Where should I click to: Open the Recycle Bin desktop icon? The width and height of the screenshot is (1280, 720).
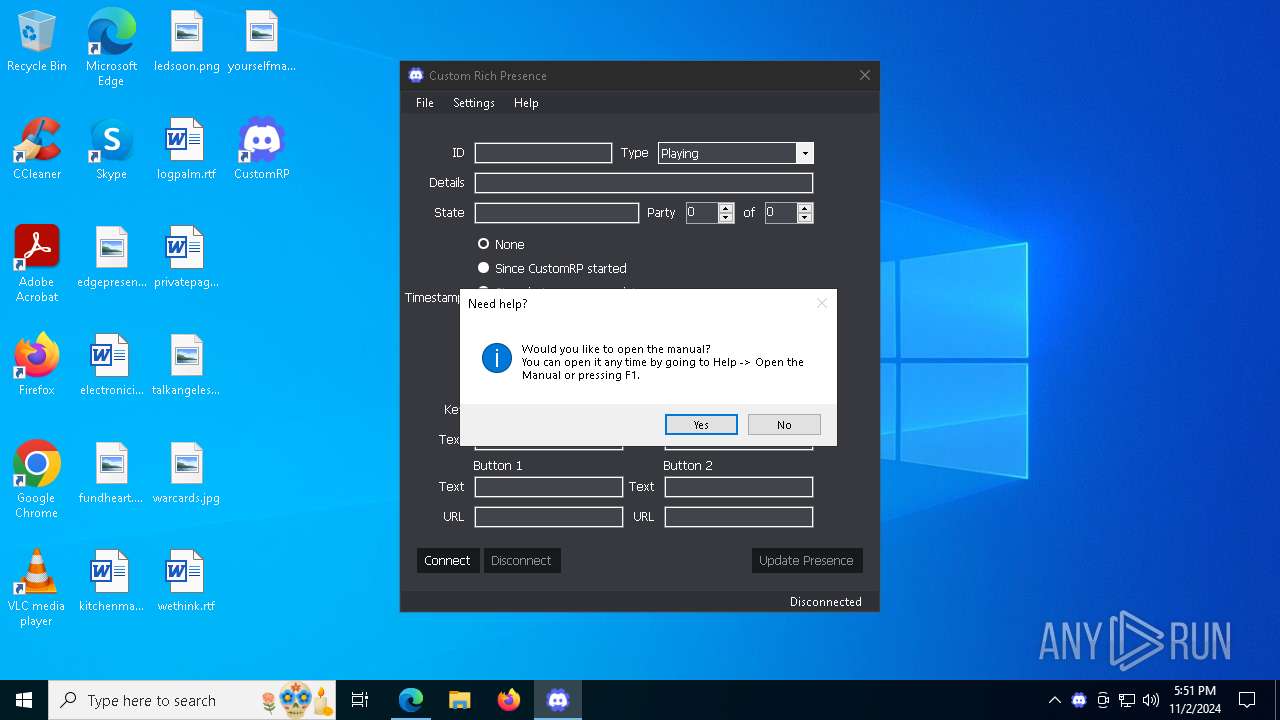37,42
